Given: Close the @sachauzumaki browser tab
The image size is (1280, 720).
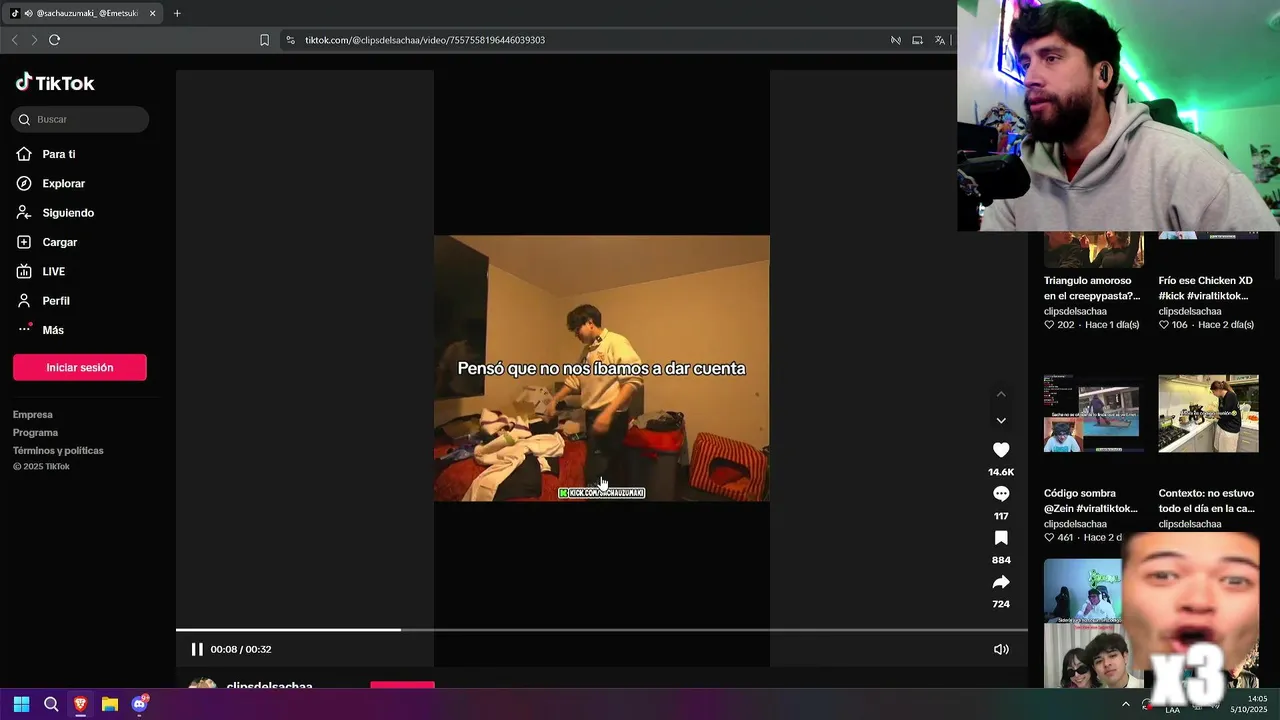Looking at the screenshot, I should pos(153,14).
